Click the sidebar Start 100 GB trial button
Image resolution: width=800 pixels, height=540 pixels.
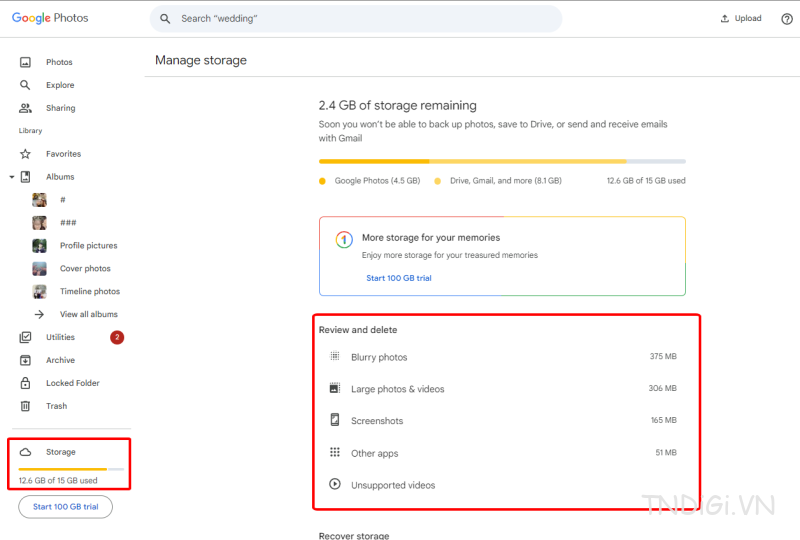point(65,507)
